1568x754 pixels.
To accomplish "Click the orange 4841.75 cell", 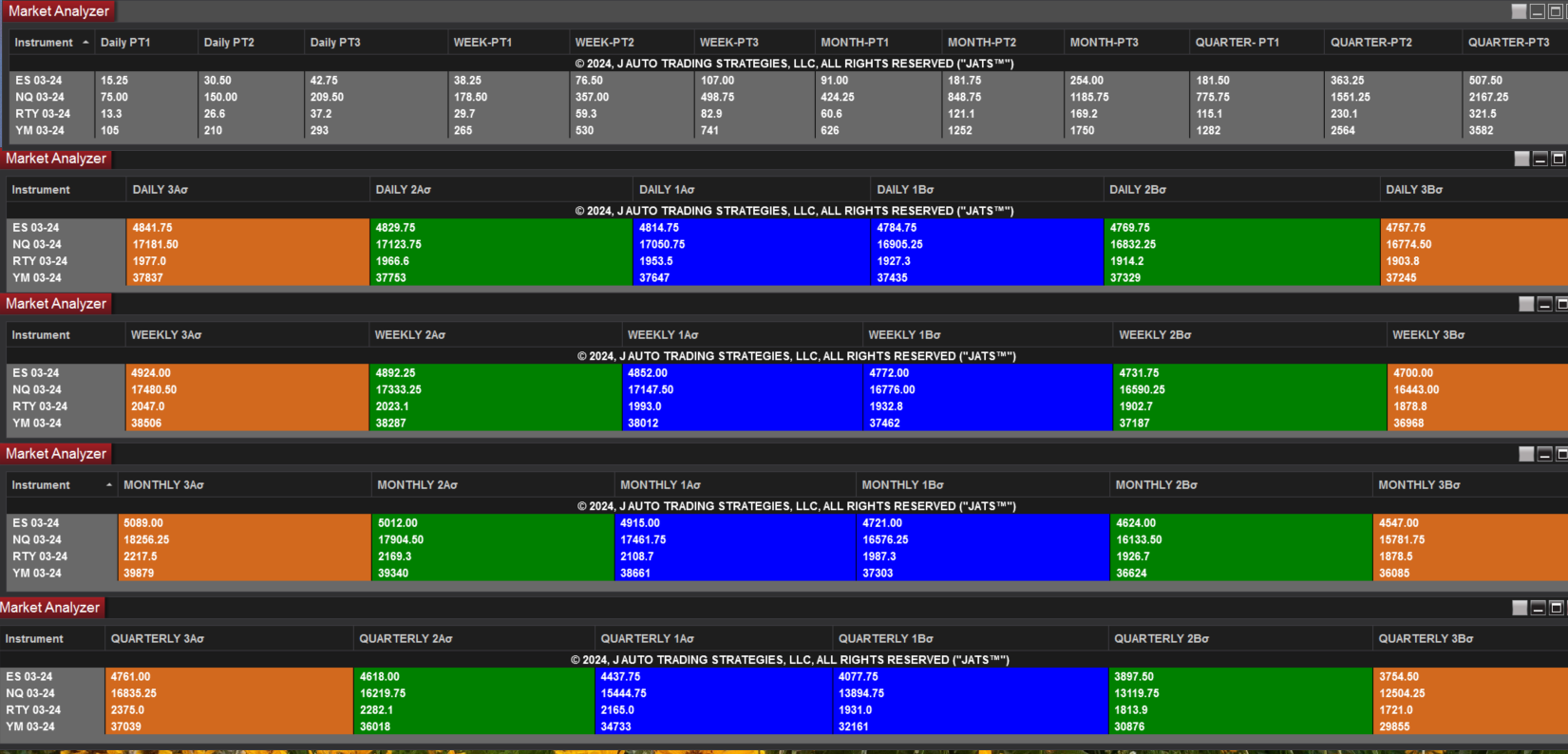I will tap(248, 228).
